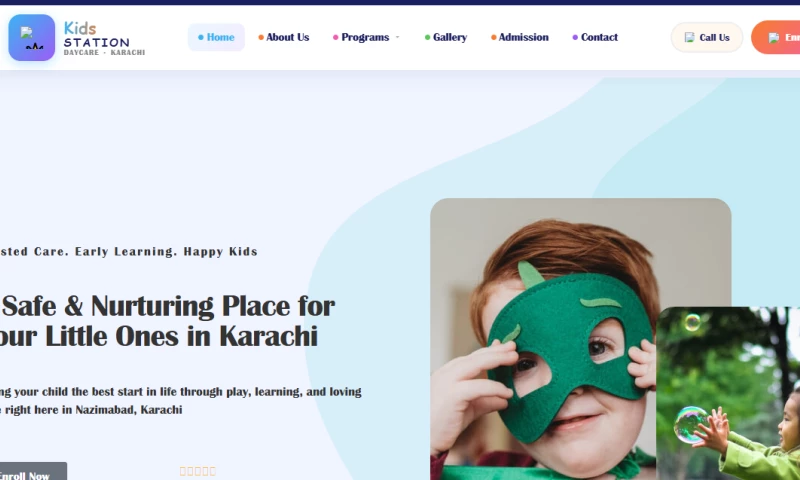The width and height of the screenshot is (800, 480).
Task: Open the Home menu item
Action: coord(216,37)
